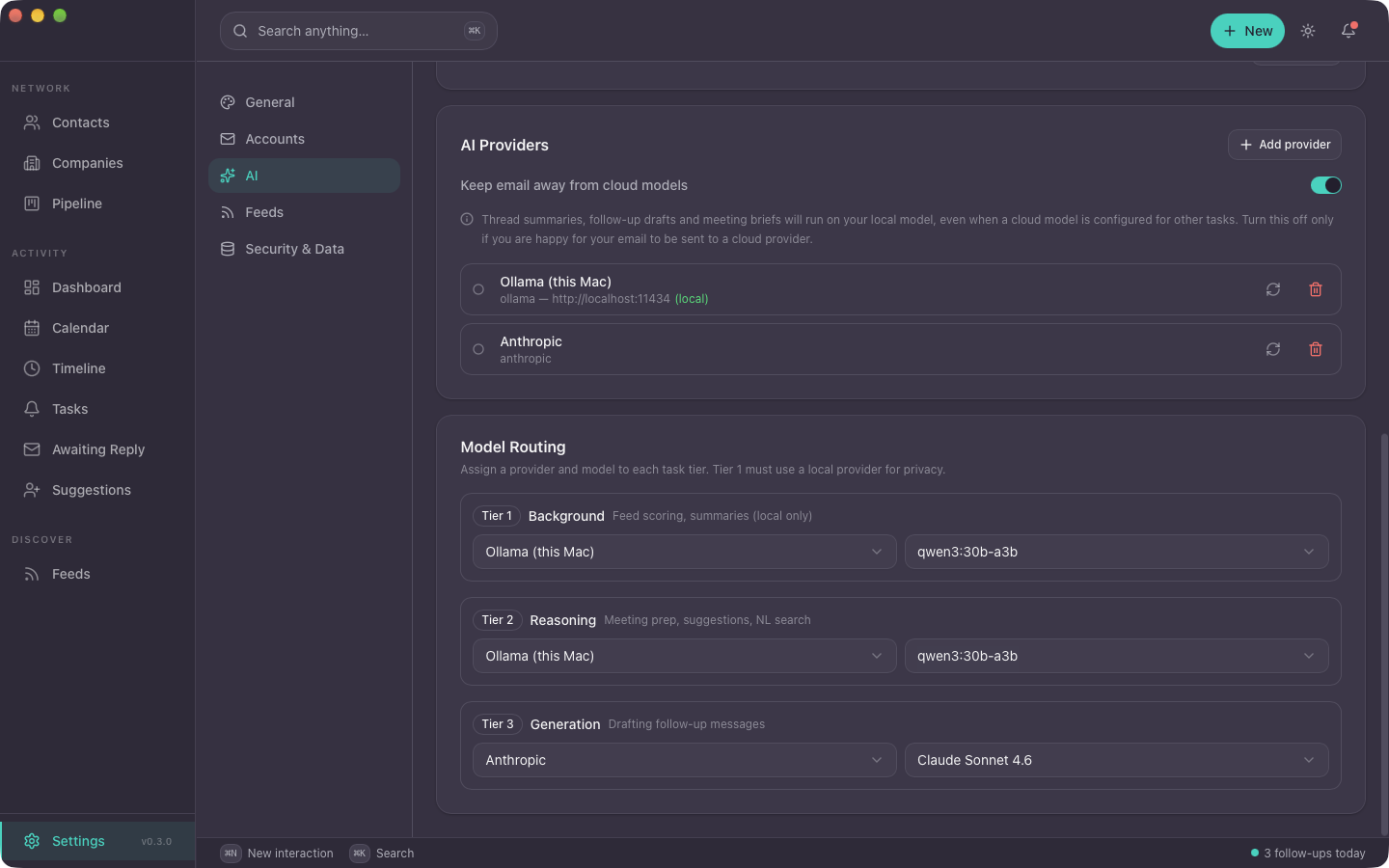Open Tier 1 provider dropdown
Viewport: 1389px width, 868px height.
click(685, 552)
